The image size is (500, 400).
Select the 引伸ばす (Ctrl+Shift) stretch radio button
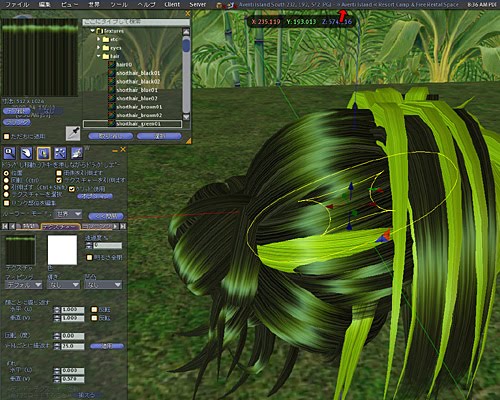point(6,187)
